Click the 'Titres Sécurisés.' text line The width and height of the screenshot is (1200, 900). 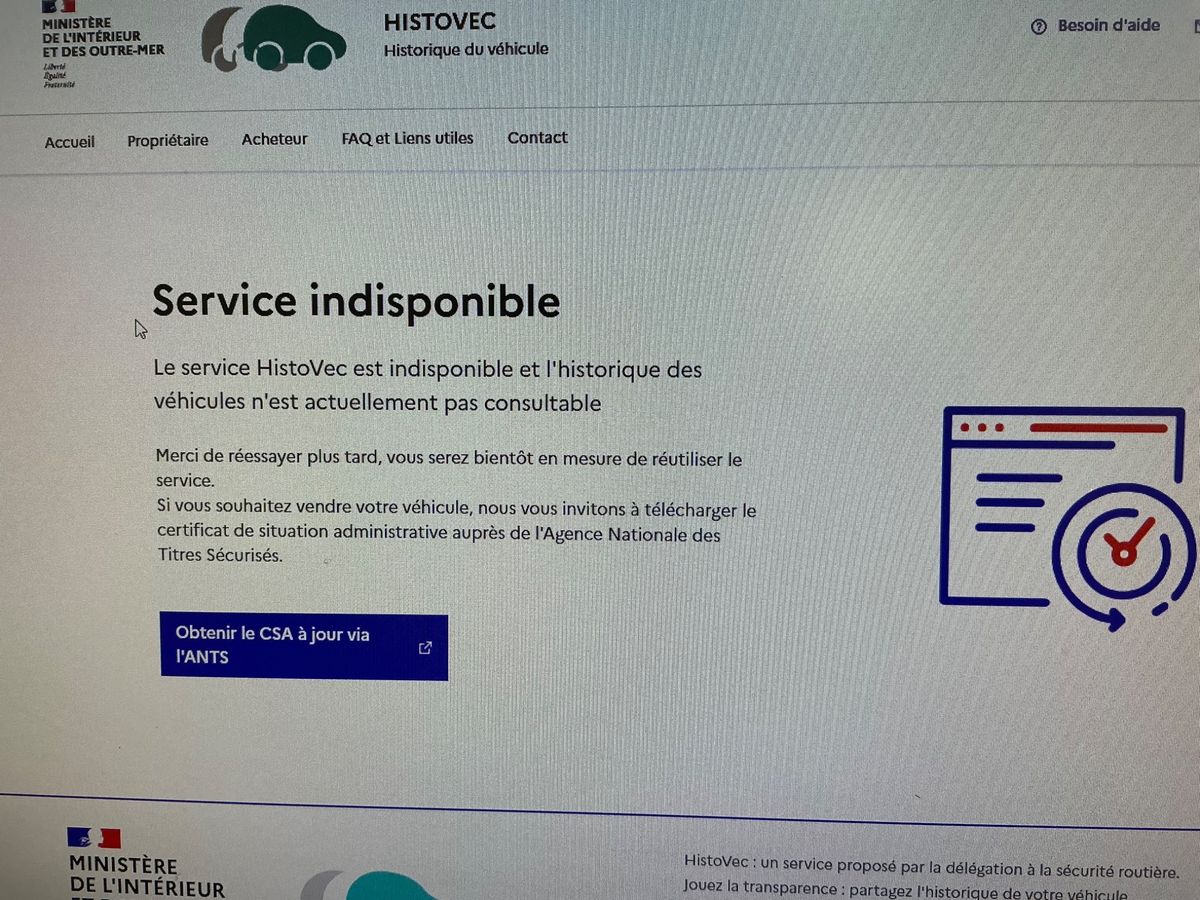[x=220, y=555]
